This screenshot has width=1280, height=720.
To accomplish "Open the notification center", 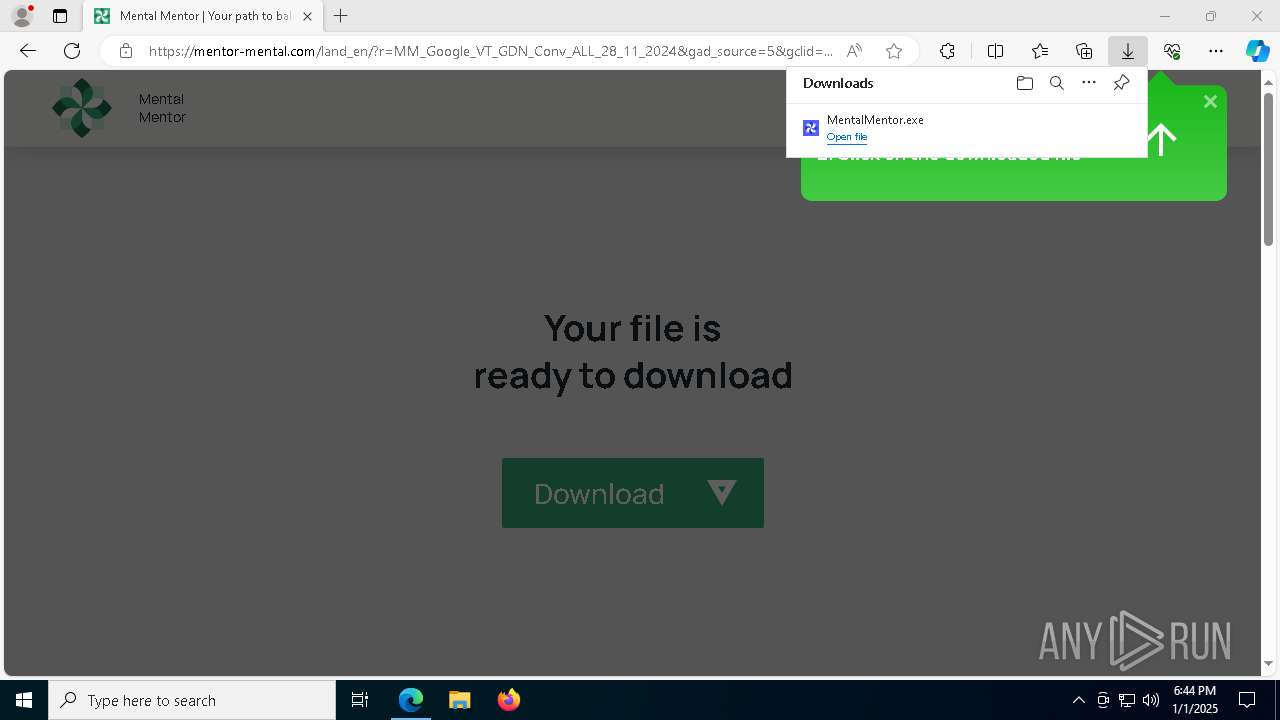I will point(1247,700).
